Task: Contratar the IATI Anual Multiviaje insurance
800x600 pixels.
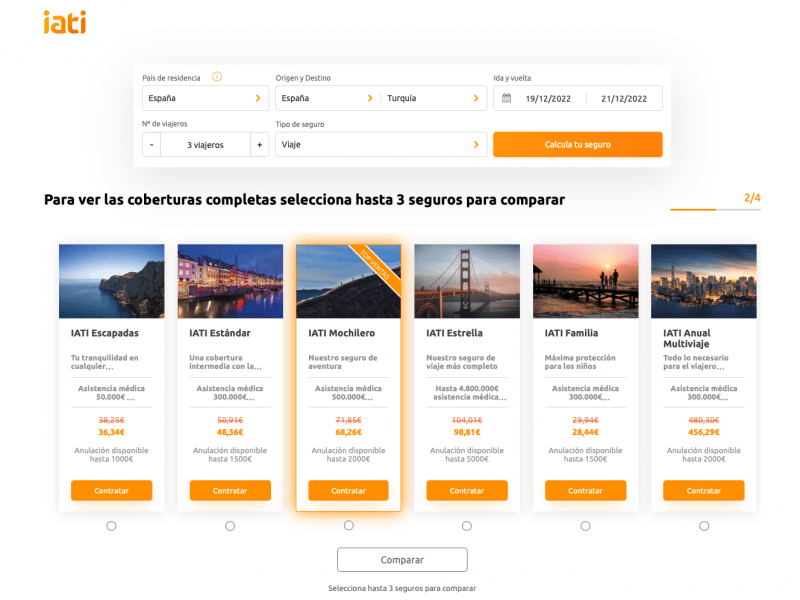Action: tap(704, 490)
